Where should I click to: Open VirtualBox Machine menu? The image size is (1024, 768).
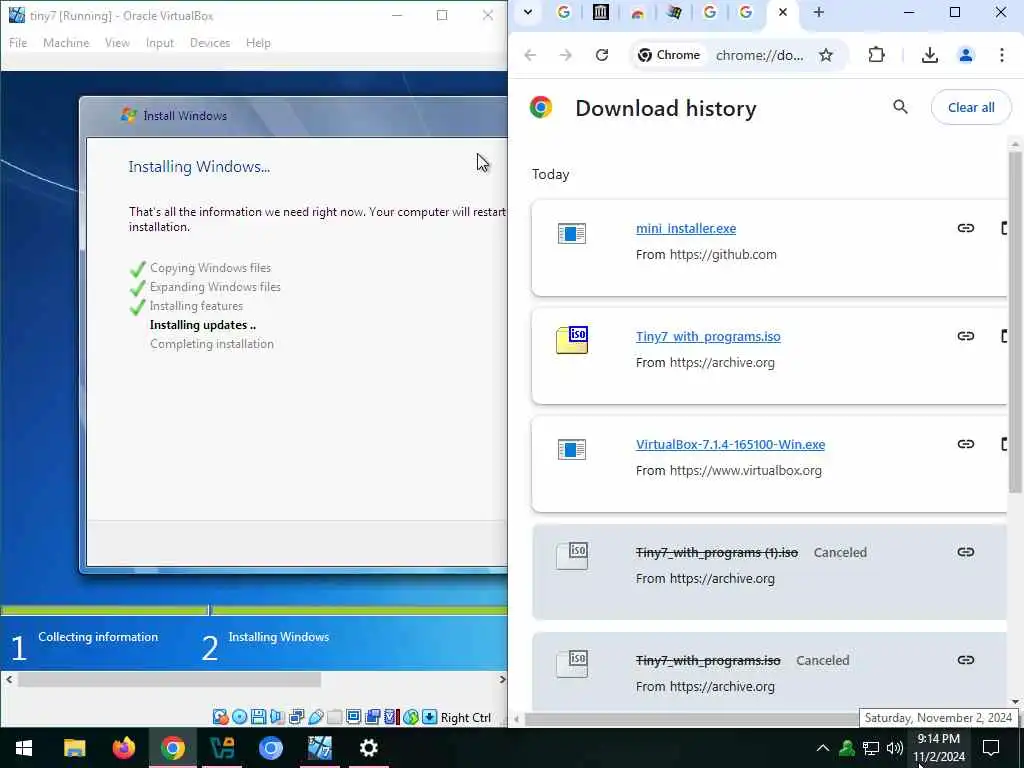coord(66,42)
